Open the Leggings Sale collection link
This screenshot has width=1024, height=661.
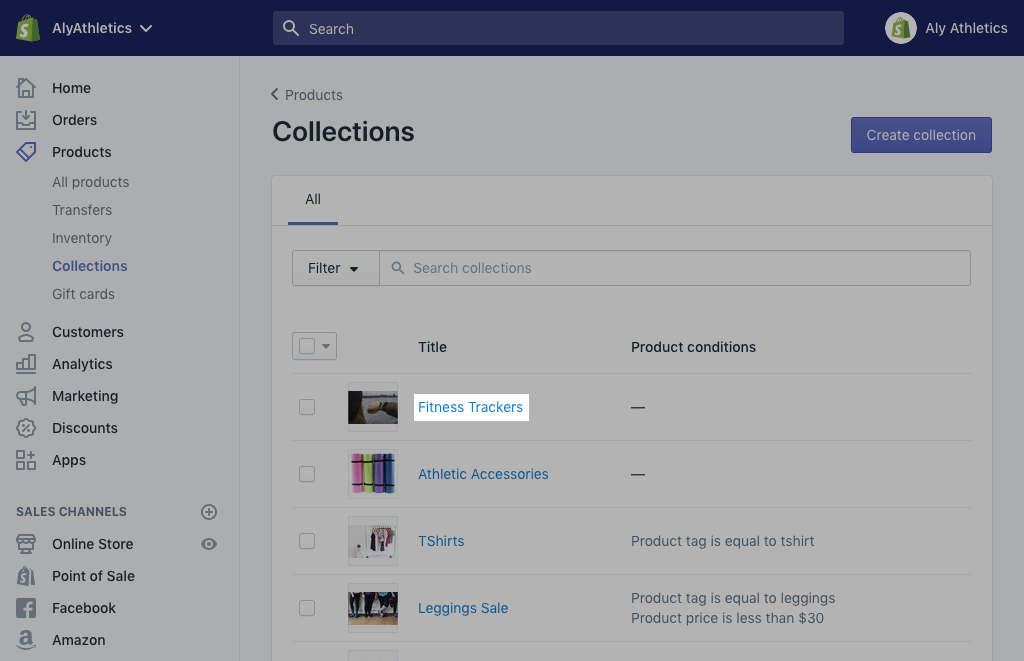(x=463, y=608)
